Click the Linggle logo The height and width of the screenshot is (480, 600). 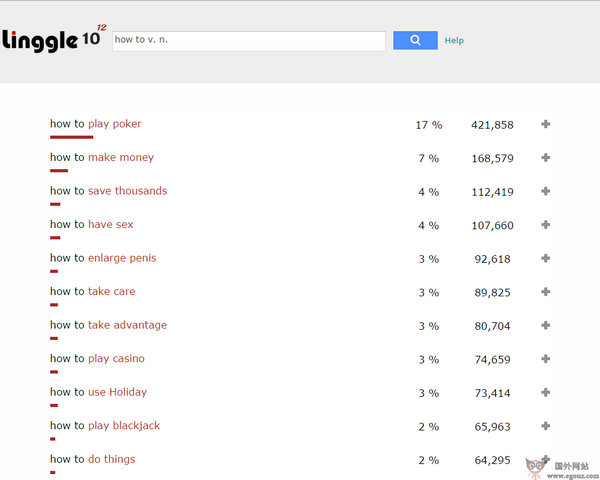click(50, 40)
